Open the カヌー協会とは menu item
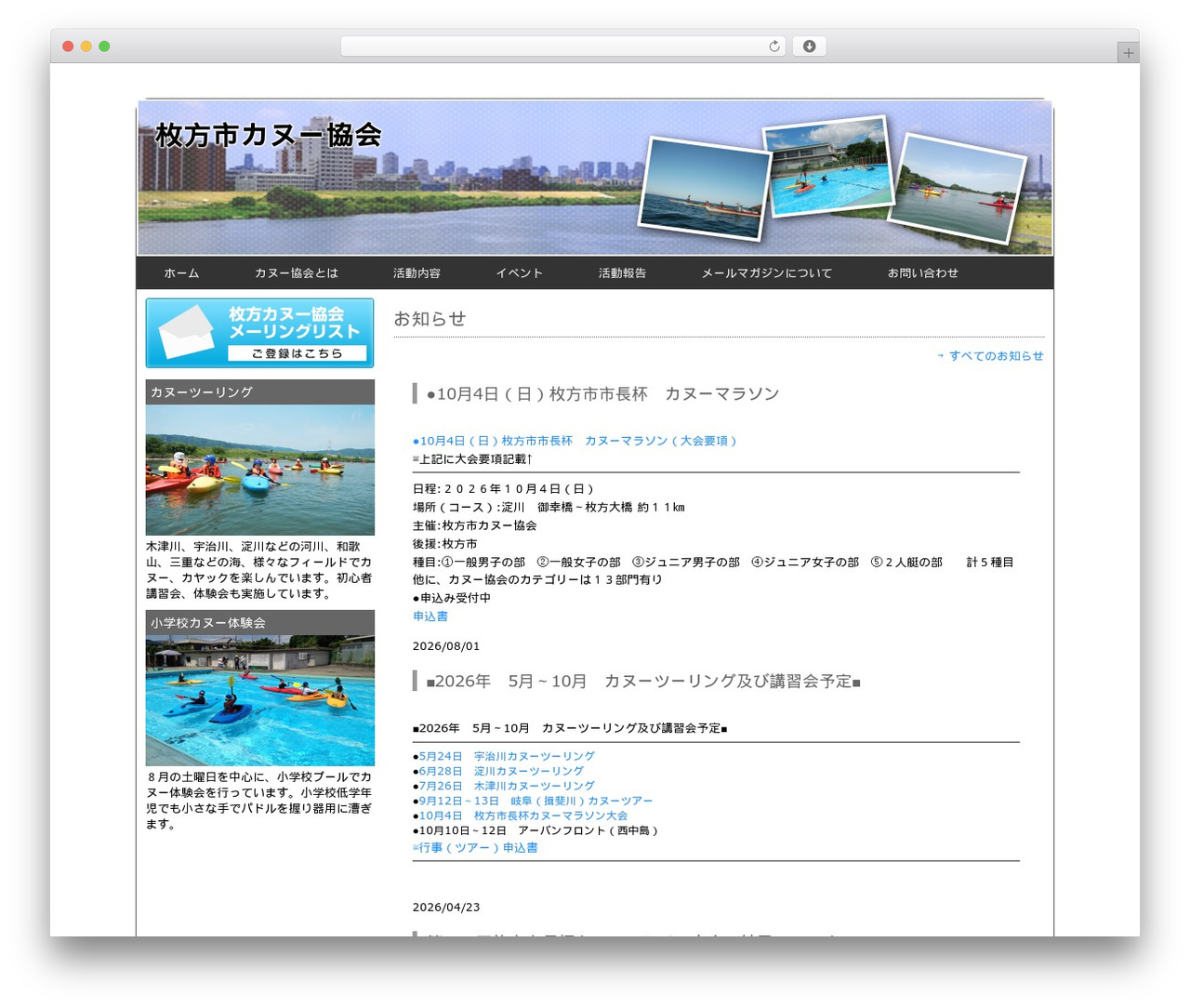The height and width of the screenshot is (1008, 1190). 297,273
